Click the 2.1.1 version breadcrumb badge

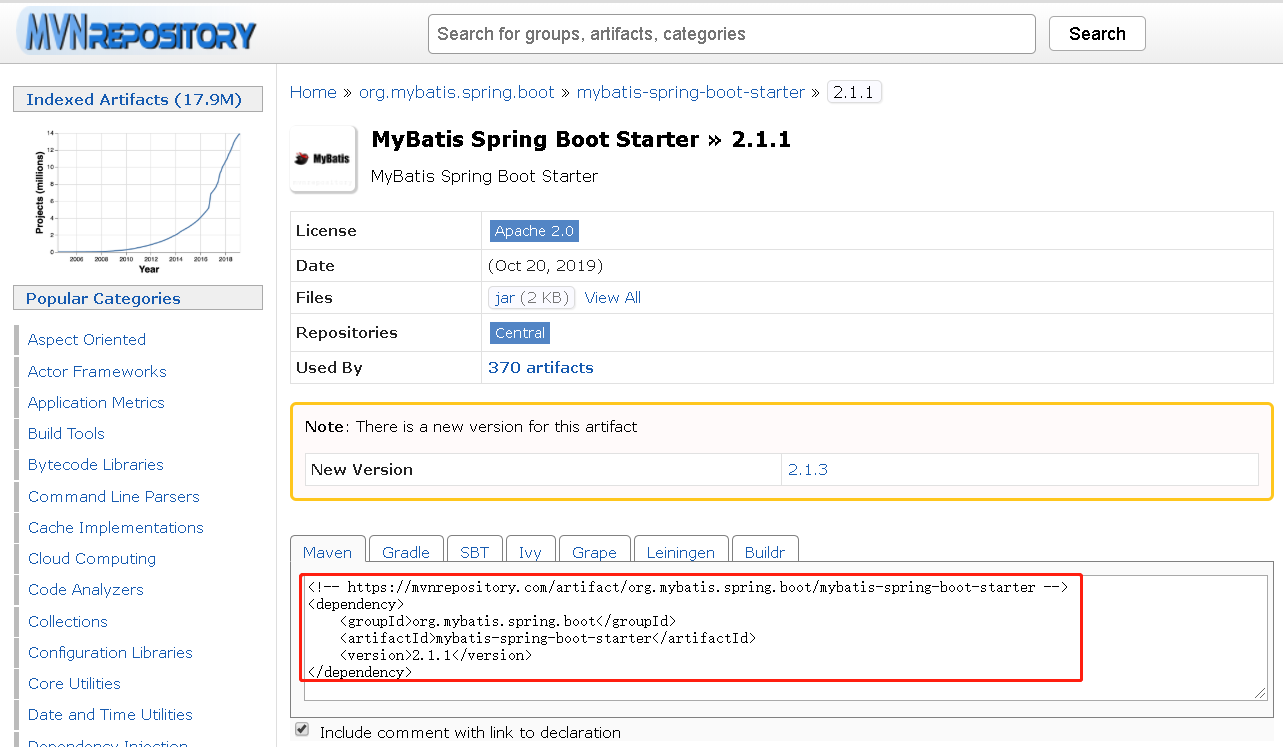tap(854, 92)
